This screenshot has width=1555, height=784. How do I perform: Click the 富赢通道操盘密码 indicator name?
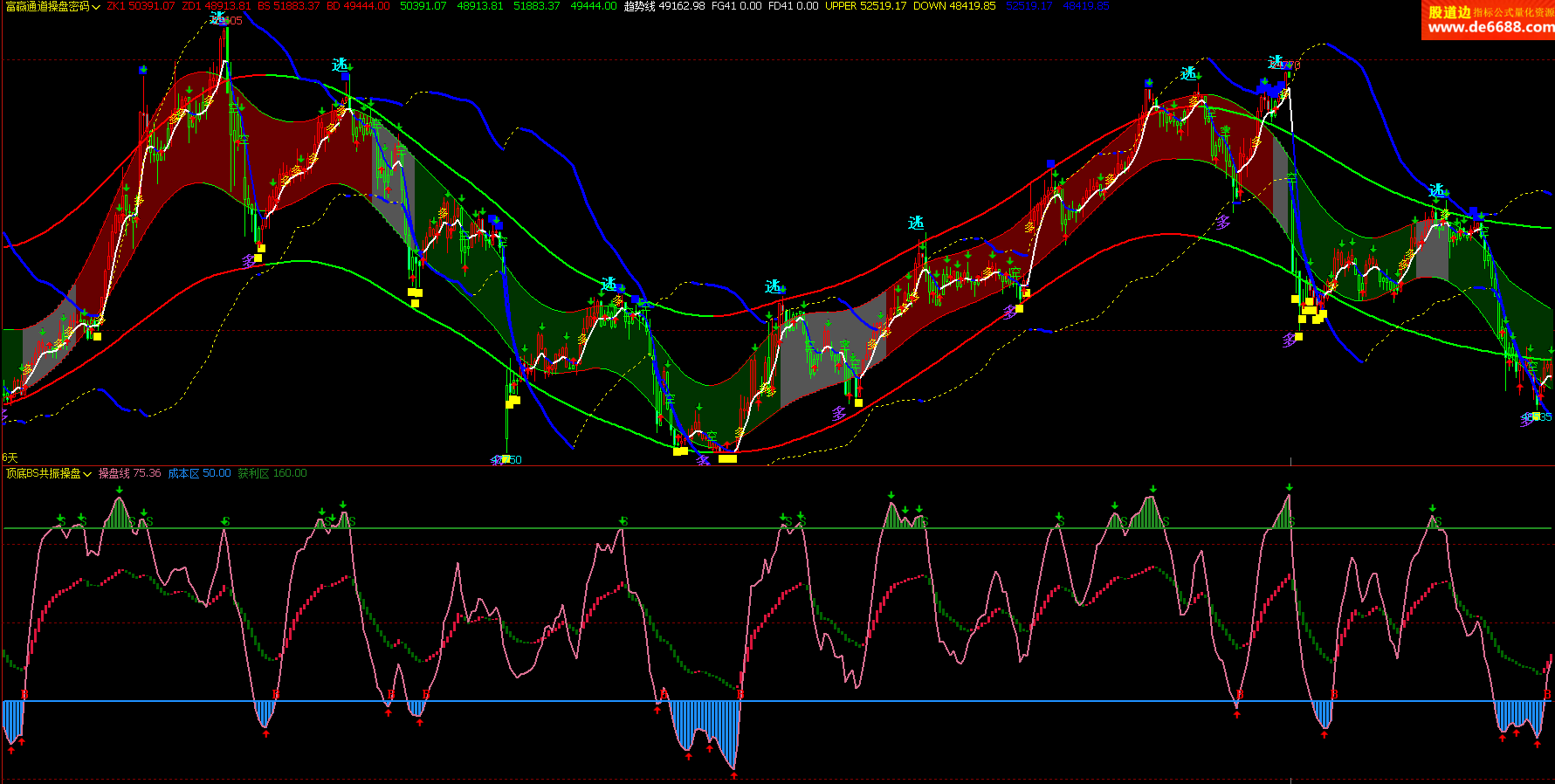click(x=47, y=6)
